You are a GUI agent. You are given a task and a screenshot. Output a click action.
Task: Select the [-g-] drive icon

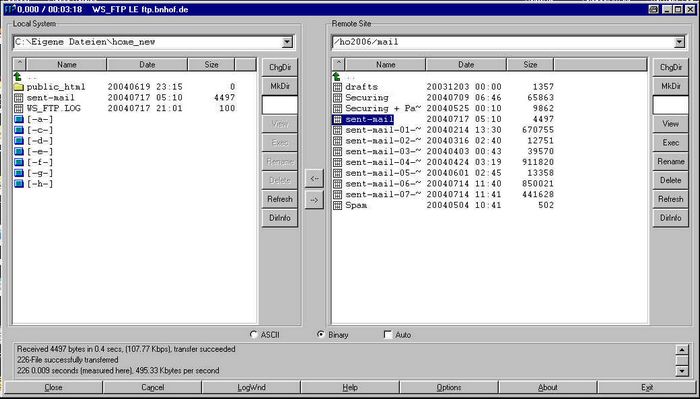tap(18, 173)
